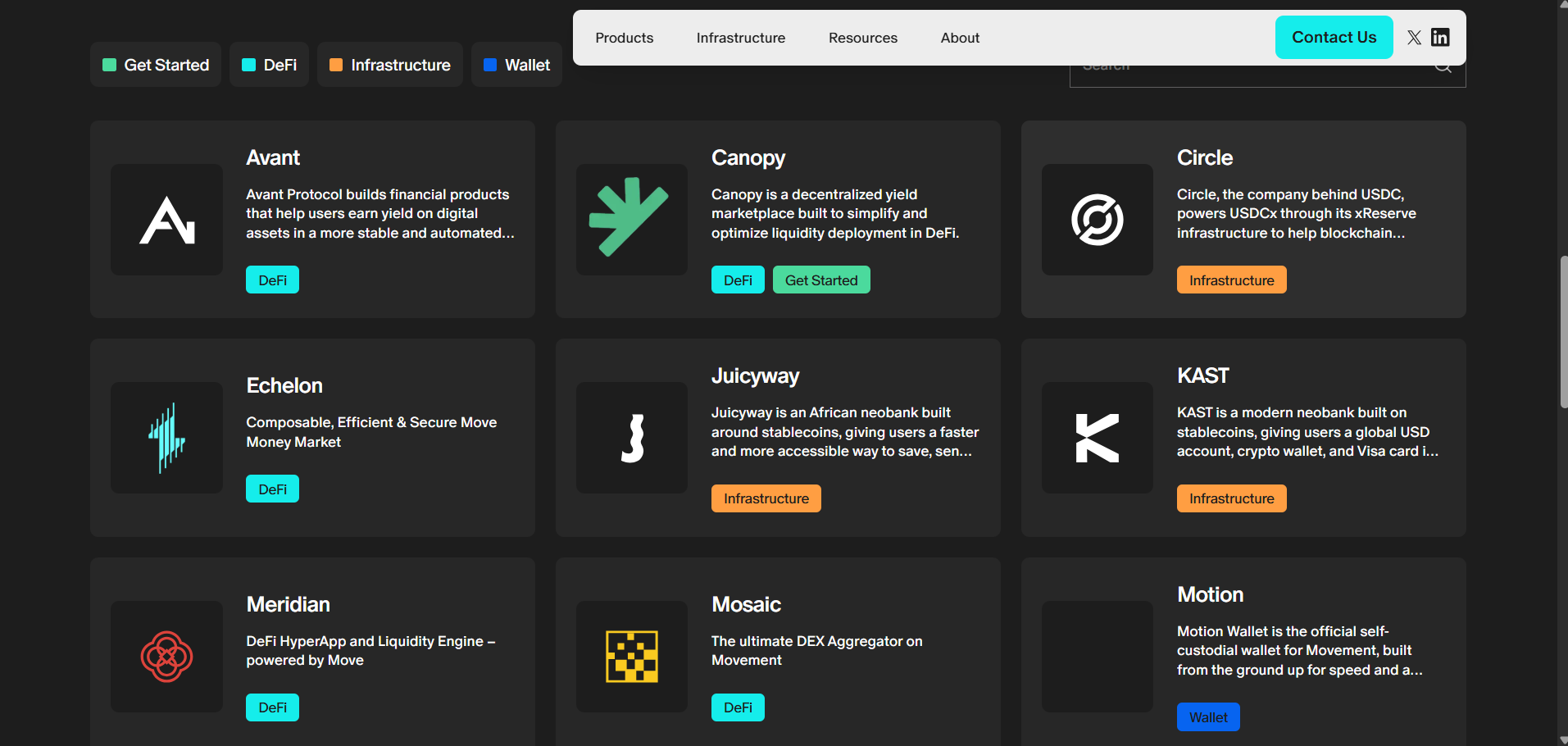Click the search magnifier icon

pyautogui.click(x=1443, y=67)
